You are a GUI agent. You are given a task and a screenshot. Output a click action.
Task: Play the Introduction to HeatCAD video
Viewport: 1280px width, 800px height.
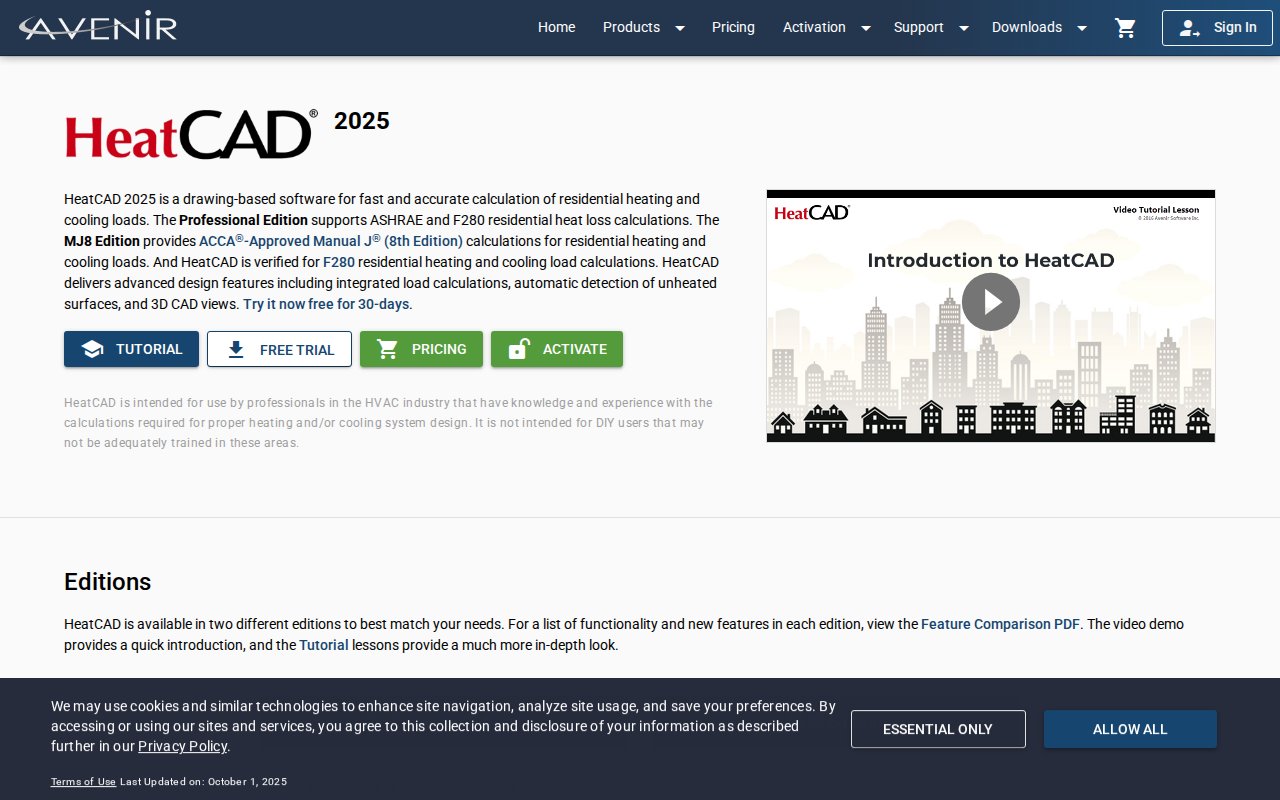[990, 302]
